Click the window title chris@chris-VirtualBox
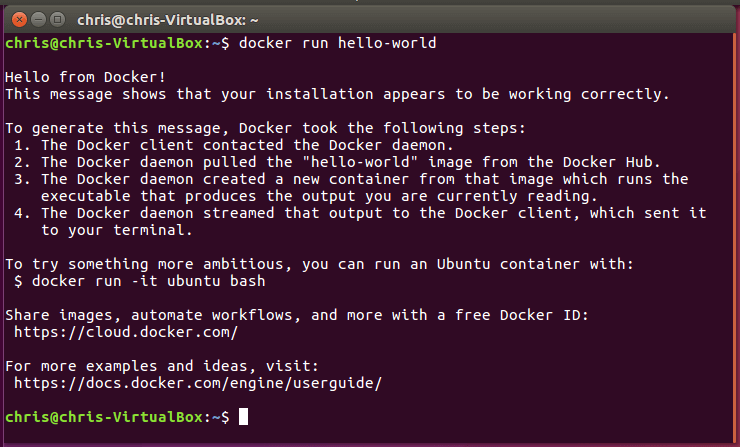The width and height of the screenshot is (740, 447). pyautogui.click(x=168, y=20)
